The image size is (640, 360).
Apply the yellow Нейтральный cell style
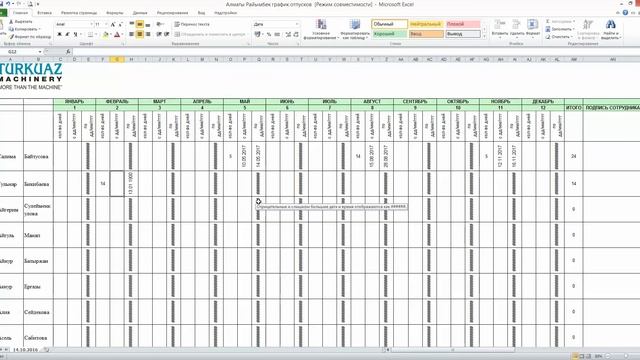tap(426, 24)
